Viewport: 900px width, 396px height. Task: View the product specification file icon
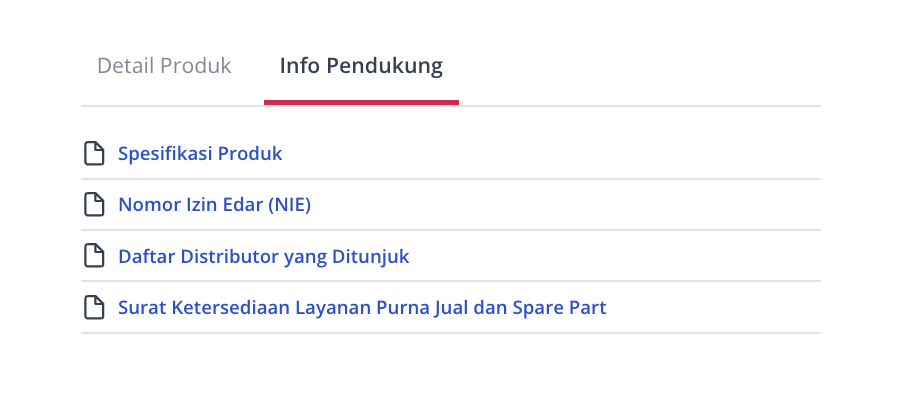point(94,154)
